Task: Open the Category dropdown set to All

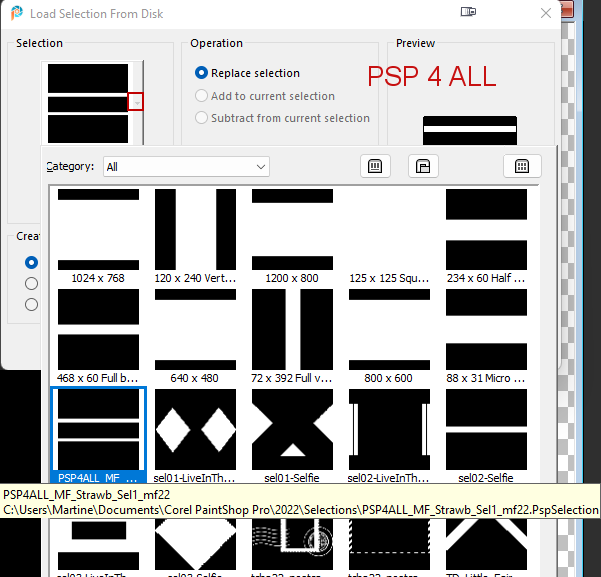Action: point(186,167)
